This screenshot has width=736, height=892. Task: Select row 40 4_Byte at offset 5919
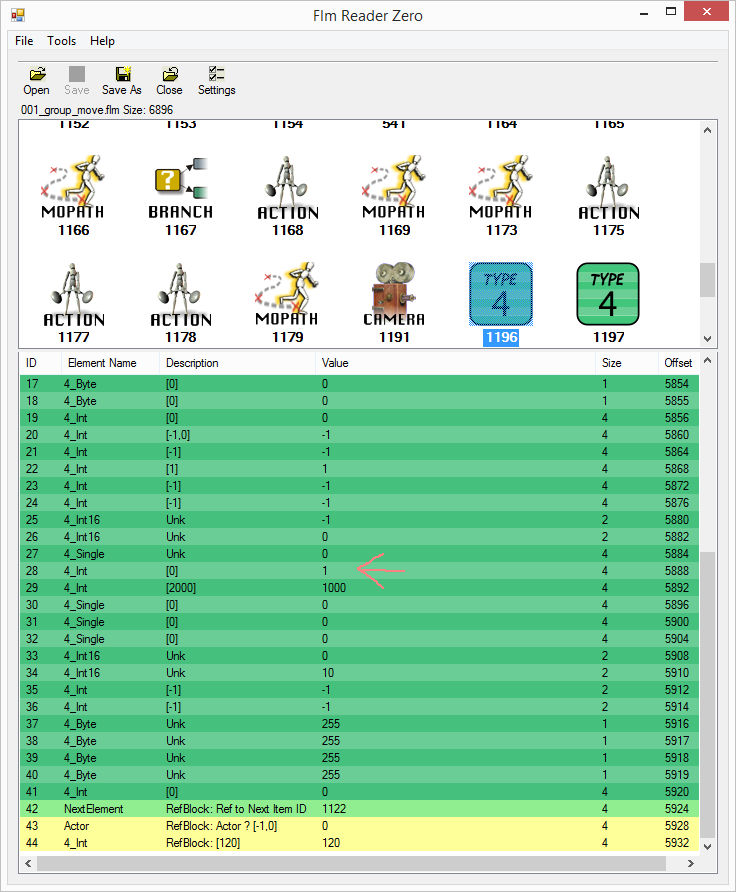359,775
